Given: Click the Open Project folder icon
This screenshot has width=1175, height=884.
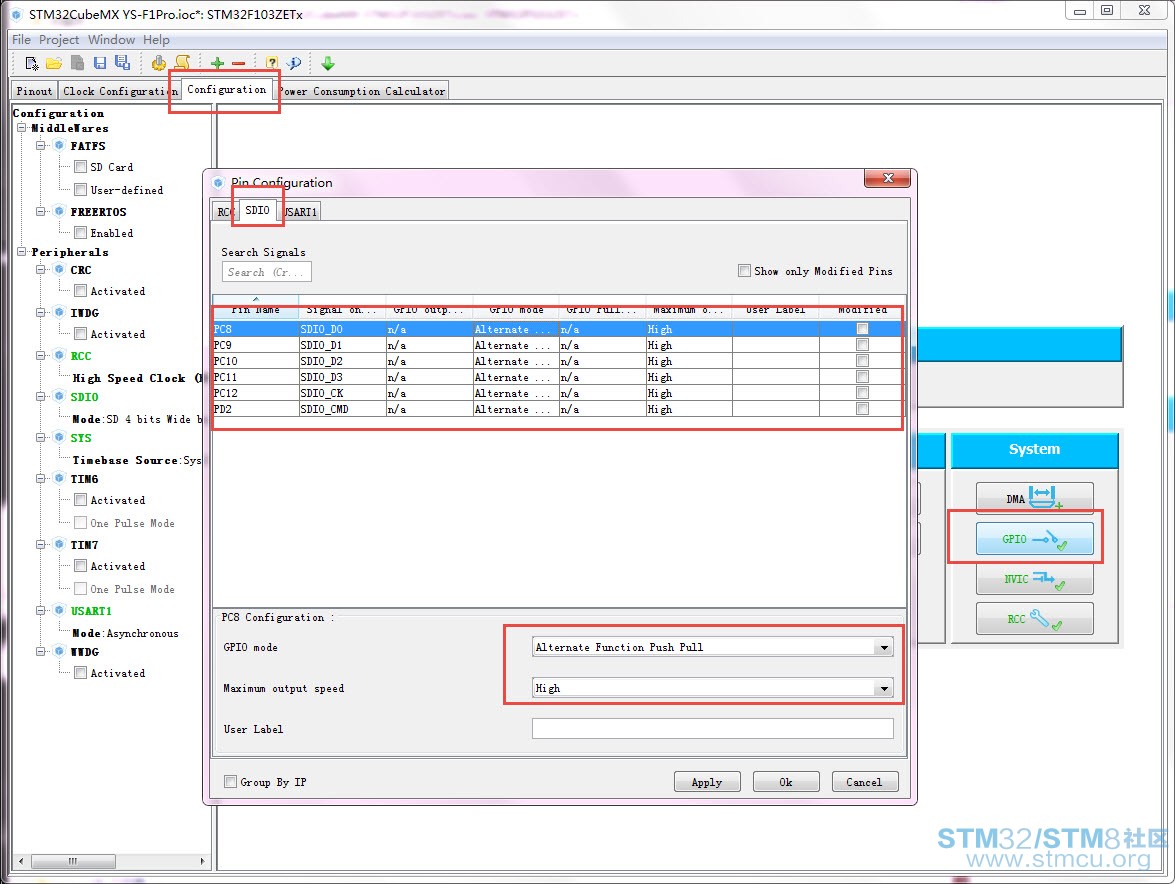Looking at the screenshot, I should tap(54, 64).
